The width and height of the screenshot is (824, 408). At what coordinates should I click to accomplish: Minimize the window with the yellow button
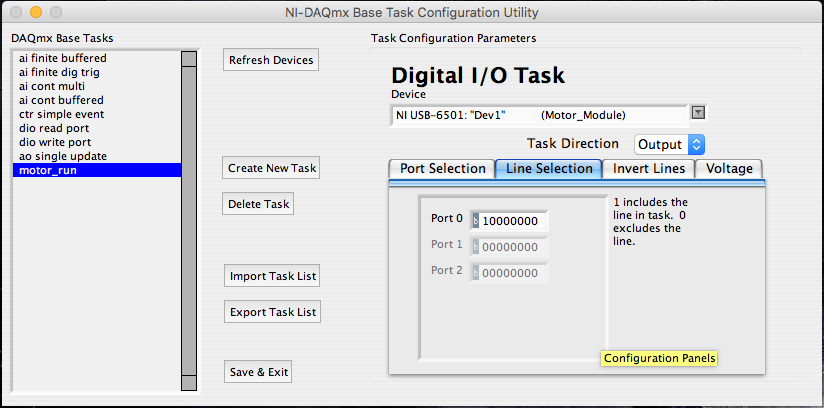coord(36,12)
